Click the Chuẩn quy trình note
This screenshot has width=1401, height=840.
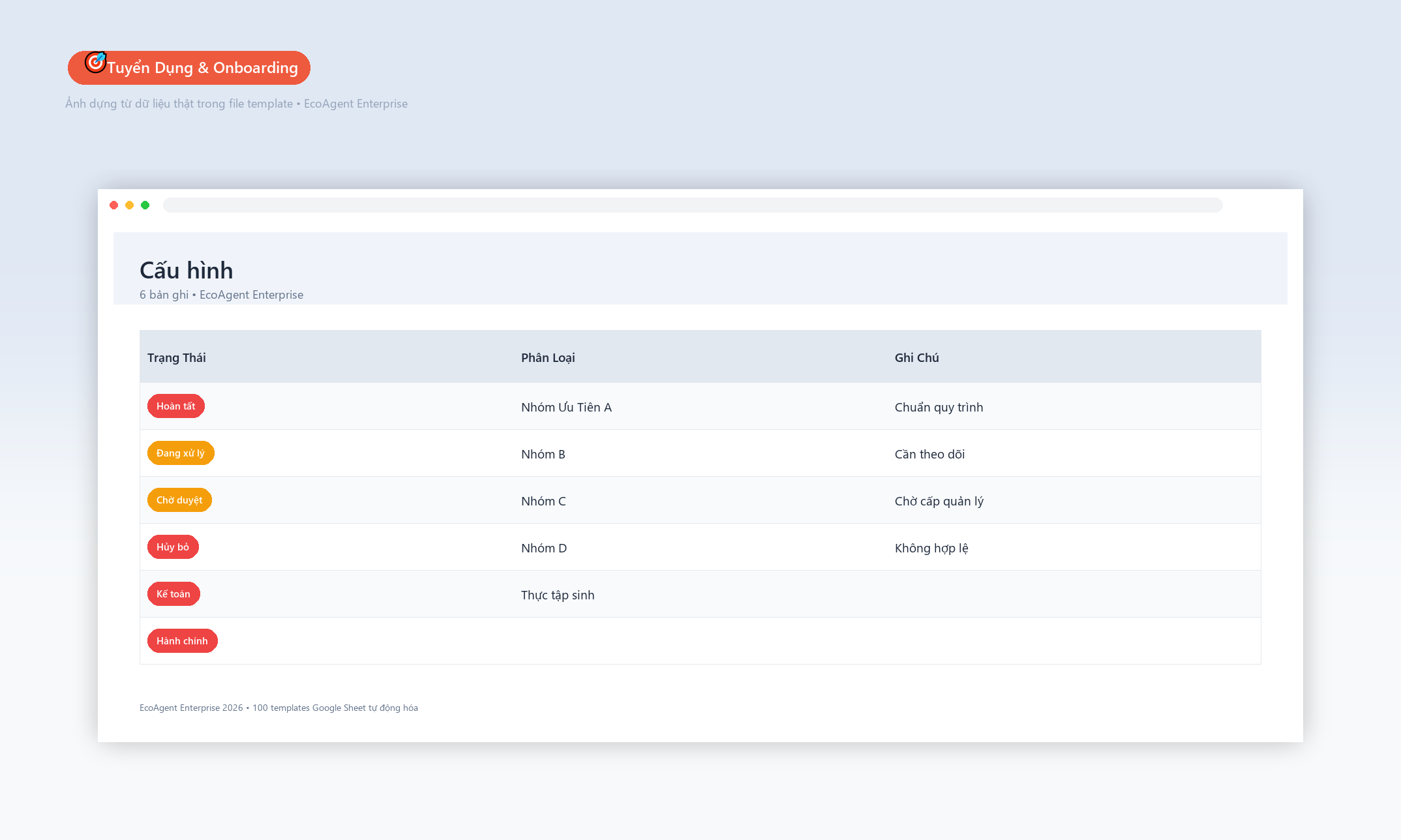tap(939, 408)
